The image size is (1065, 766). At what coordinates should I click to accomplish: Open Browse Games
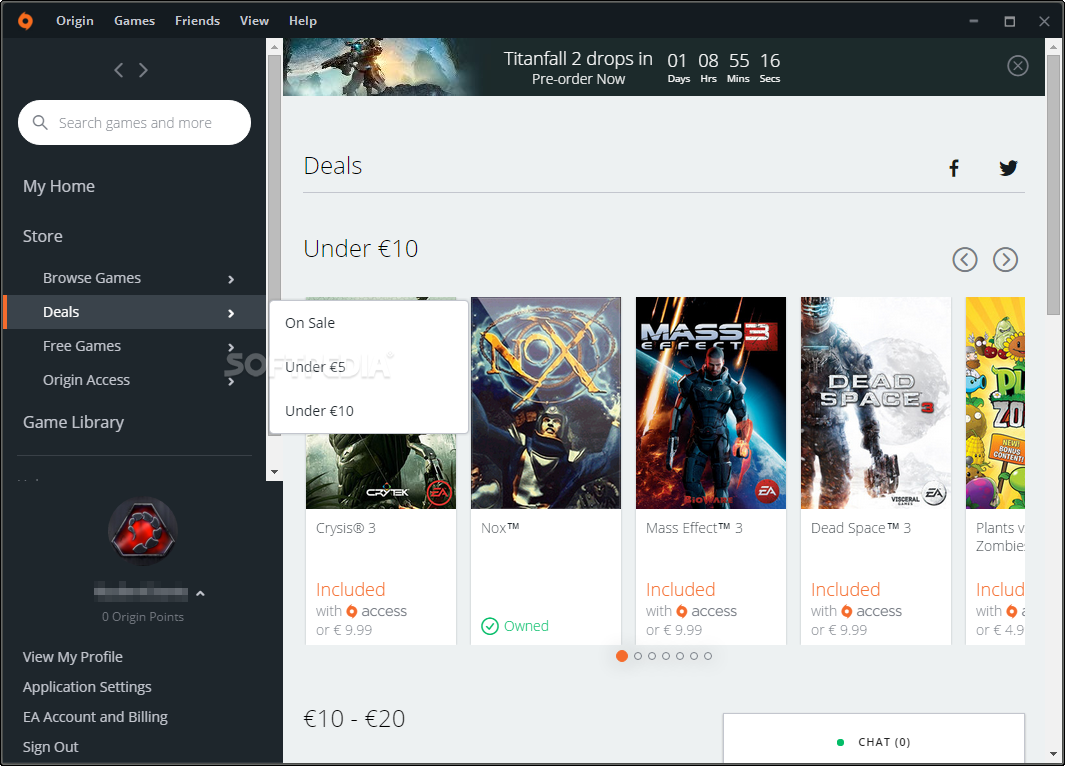tap(92, 278)
